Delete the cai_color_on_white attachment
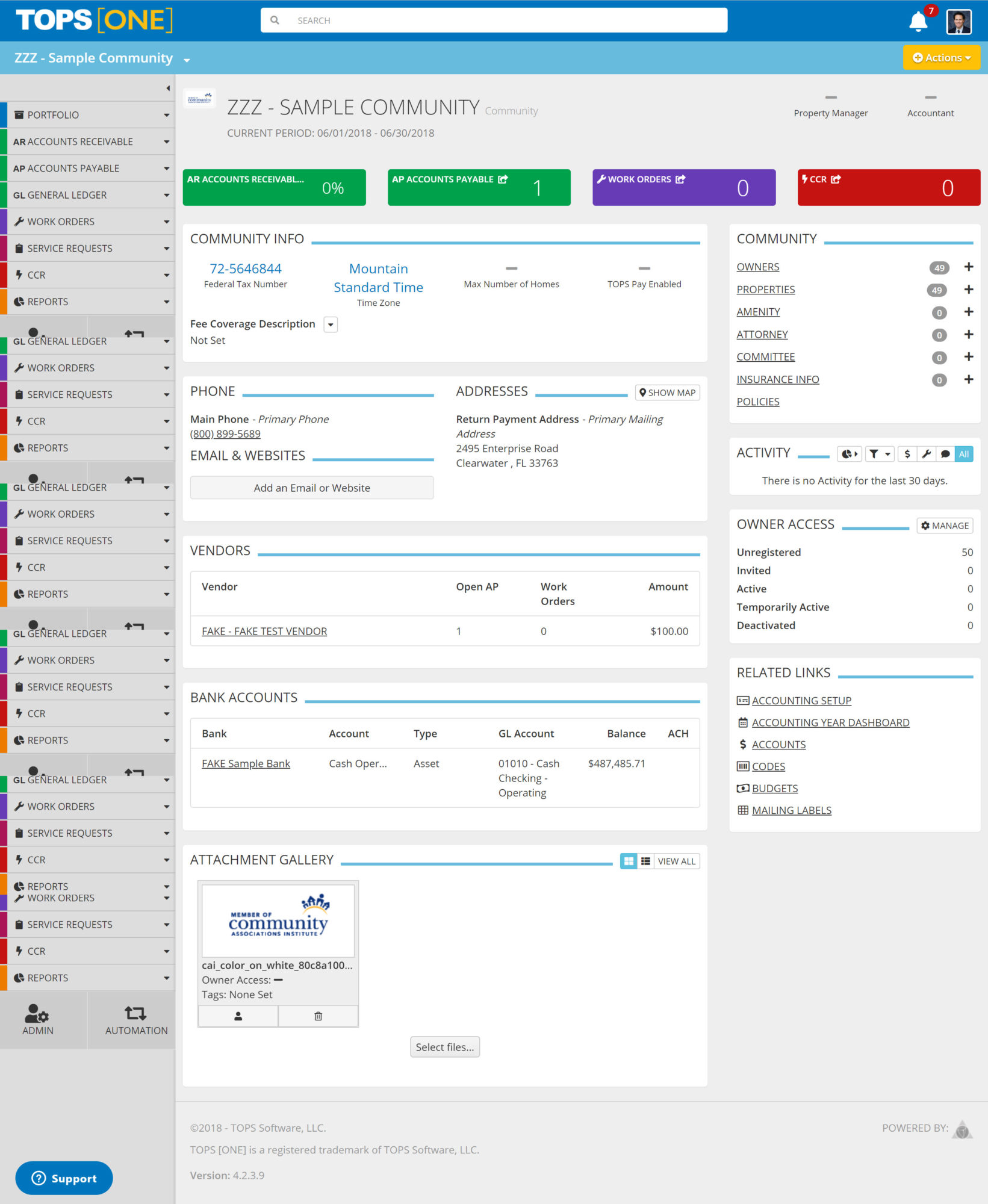Screen dimensions: 988x1204 click(318, 1016)
